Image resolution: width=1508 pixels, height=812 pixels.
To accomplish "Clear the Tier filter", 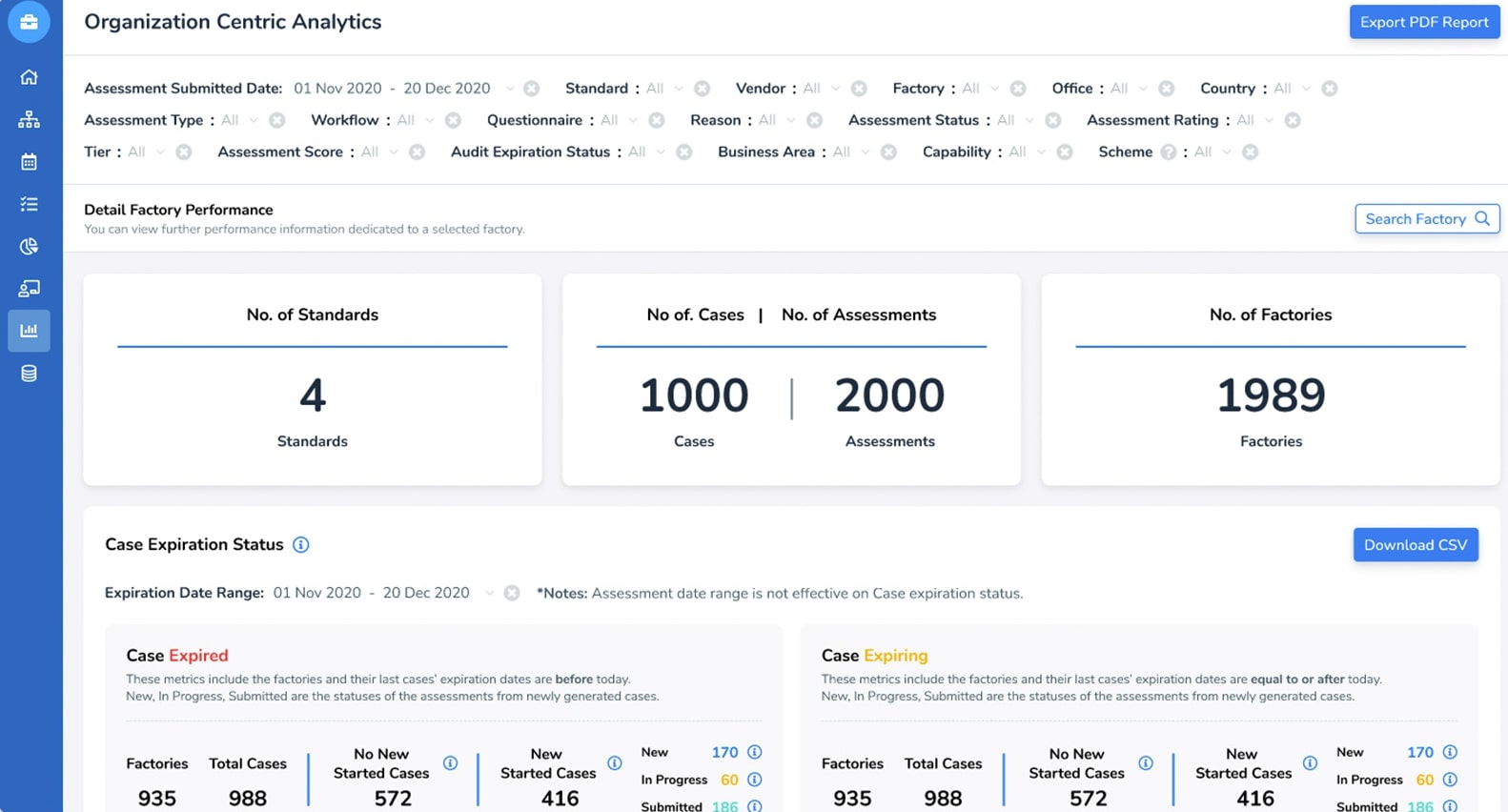I will (184, 152).
